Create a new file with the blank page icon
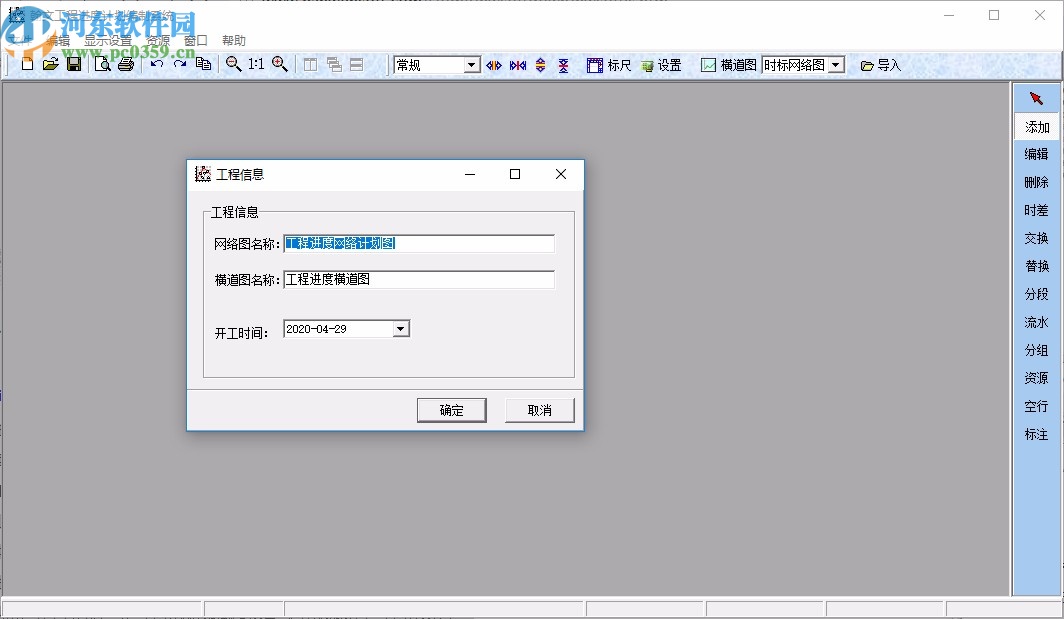Screen dimensions: 1064x619 27,64
